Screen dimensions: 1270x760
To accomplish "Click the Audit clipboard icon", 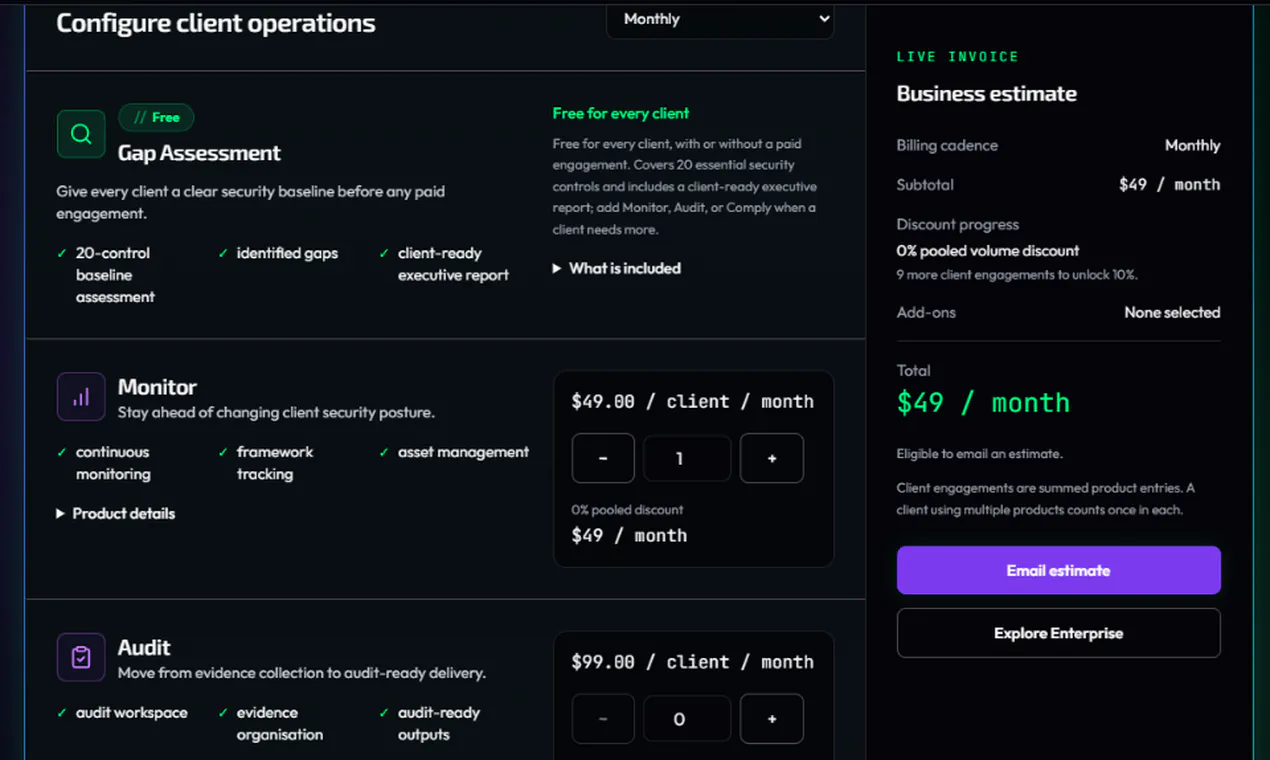I will click(81, 657).
